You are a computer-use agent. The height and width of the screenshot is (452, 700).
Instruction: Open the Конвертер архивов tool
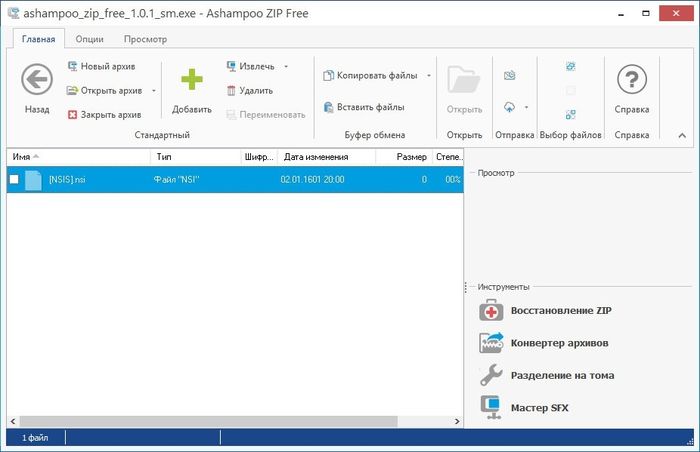point(490,343)
